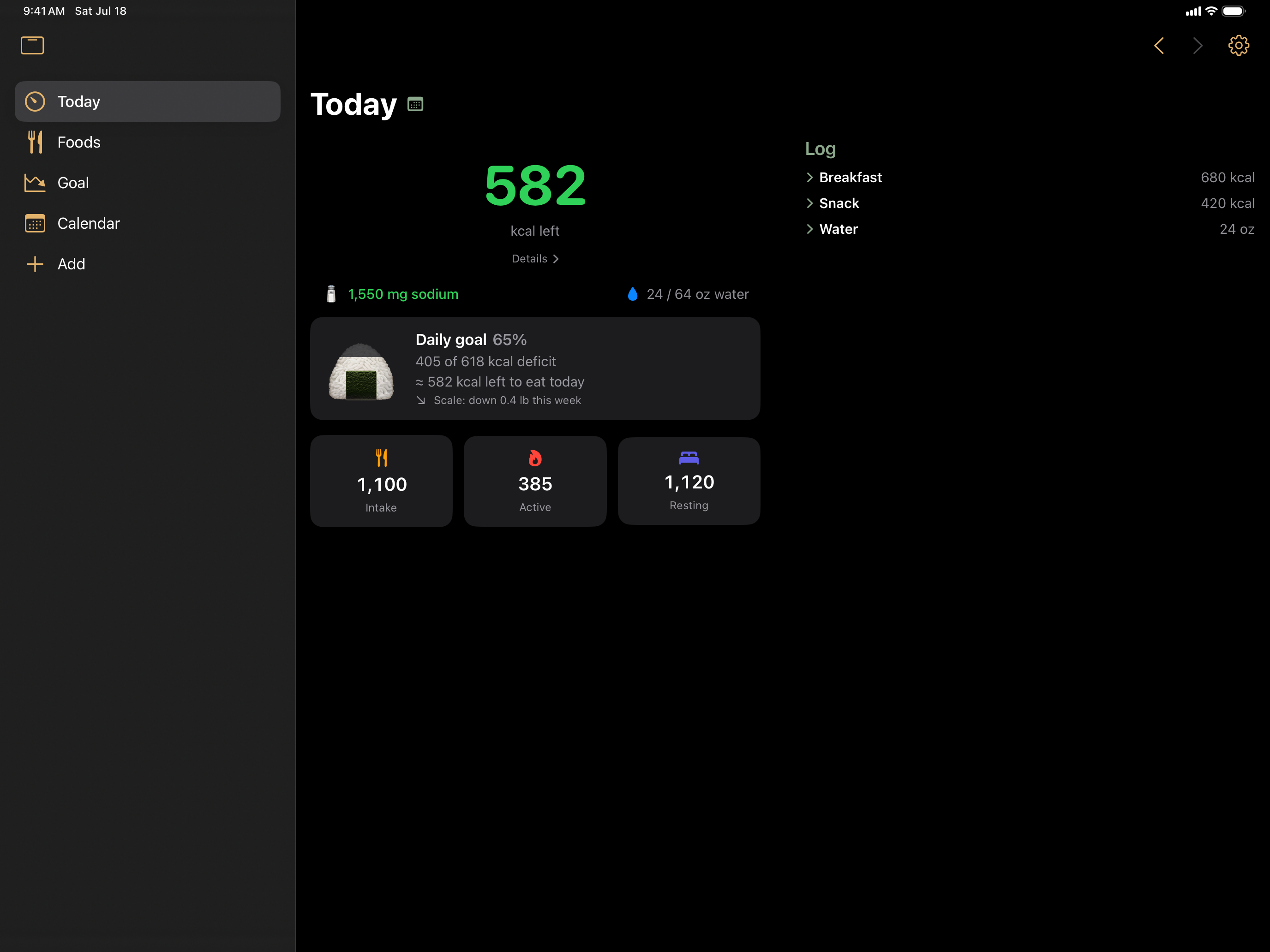
Task: Tap the Resting bed icon
Action: [689, 458]
